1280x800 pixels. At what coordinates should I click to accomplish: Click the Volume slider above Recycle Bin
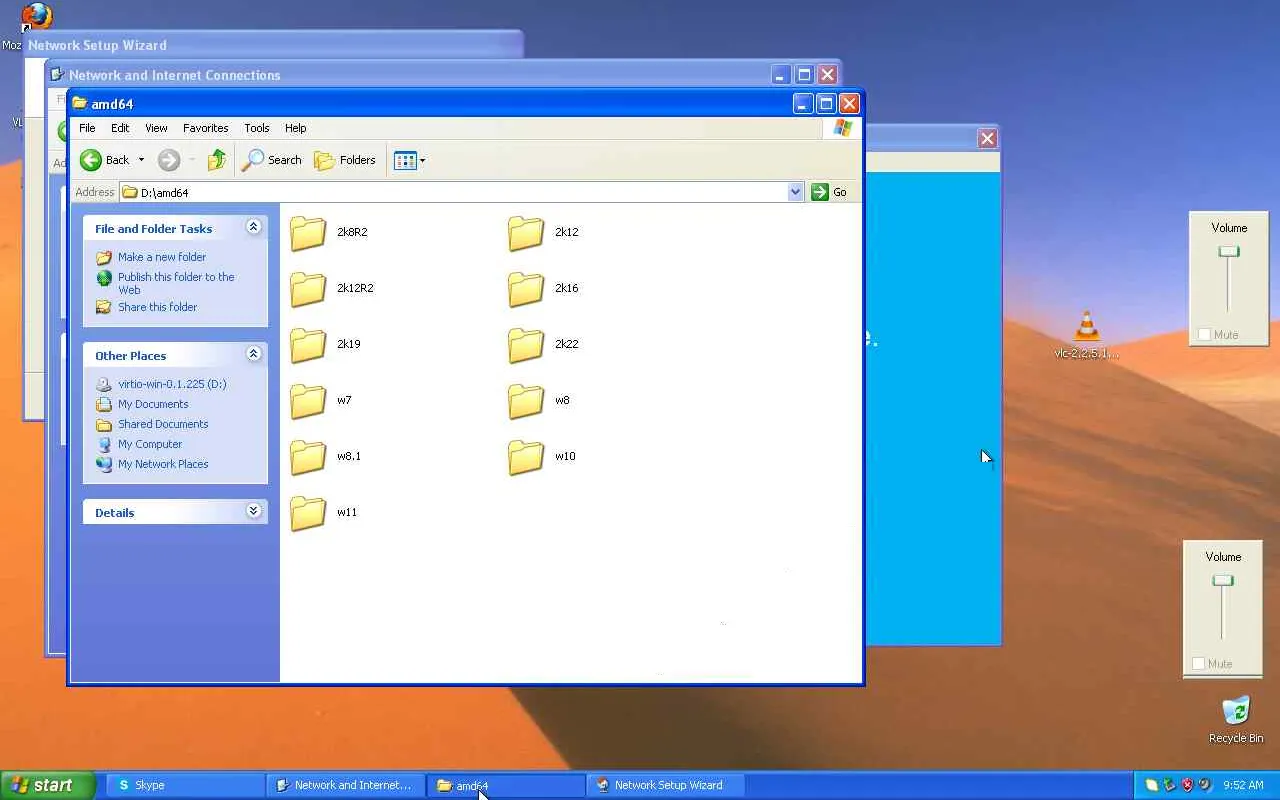coord(1223,581)
